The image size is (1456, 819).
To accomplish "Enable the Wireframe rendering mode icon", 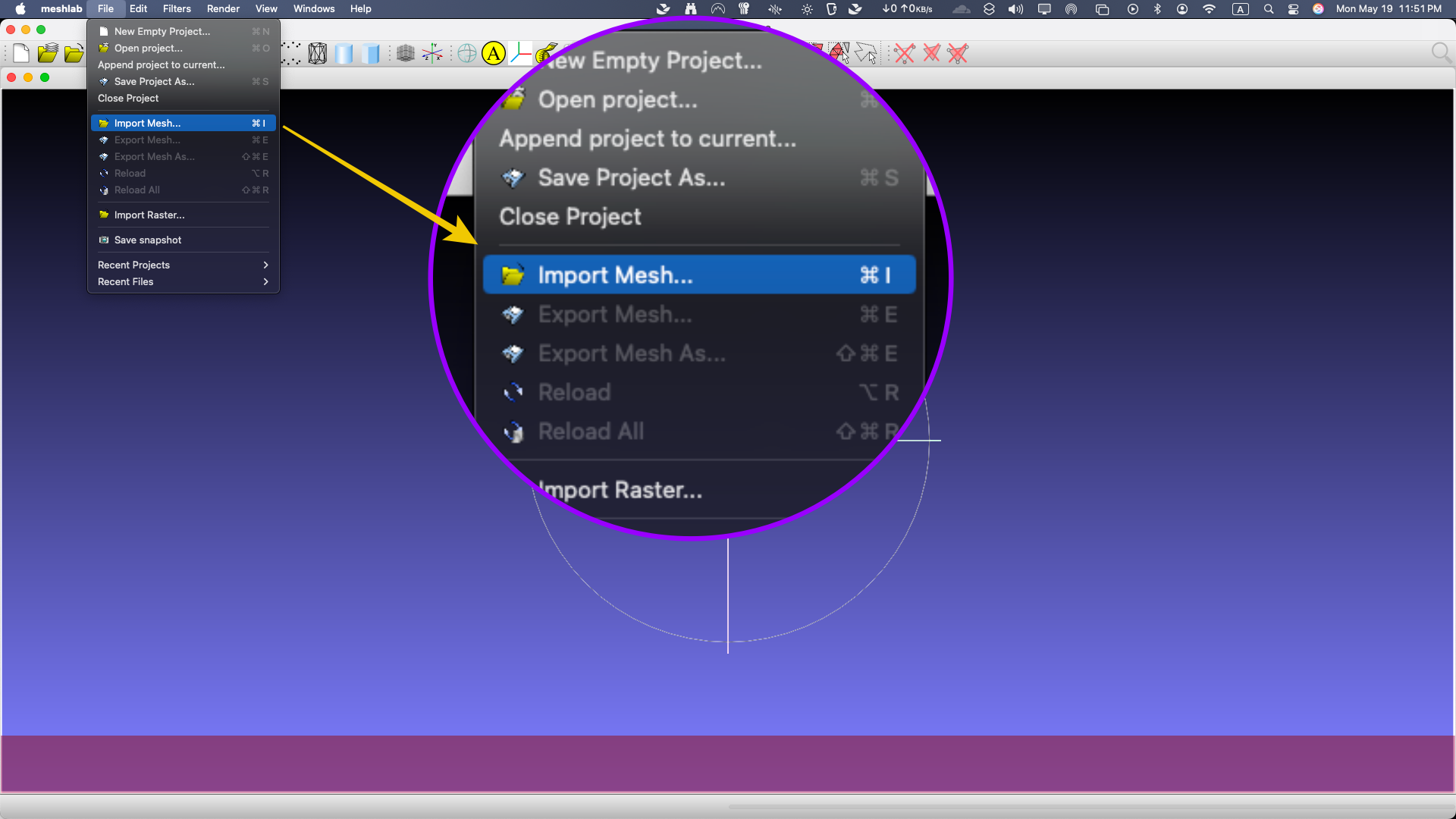I will pos(318,53).
